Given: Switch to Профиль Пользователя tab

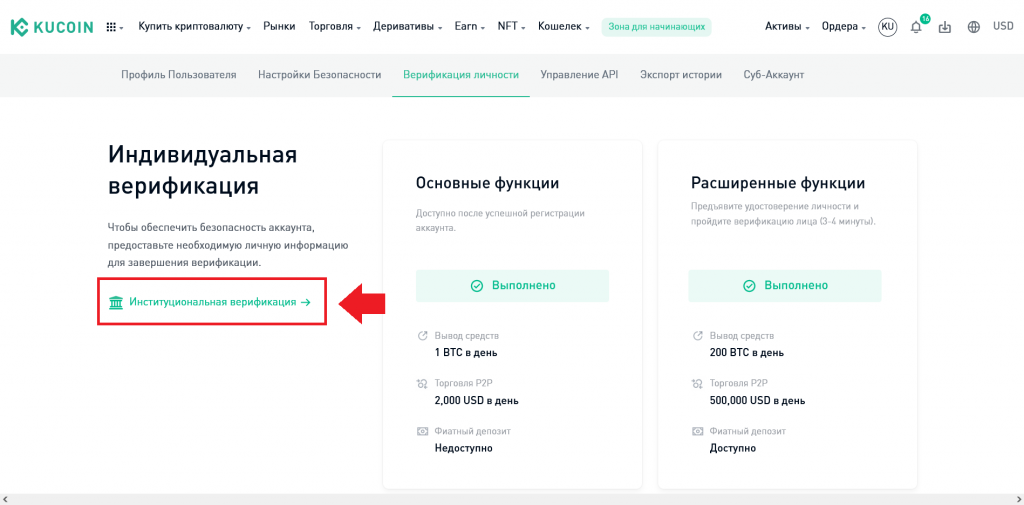Looking at the screenshot, I should pos(179,75).
